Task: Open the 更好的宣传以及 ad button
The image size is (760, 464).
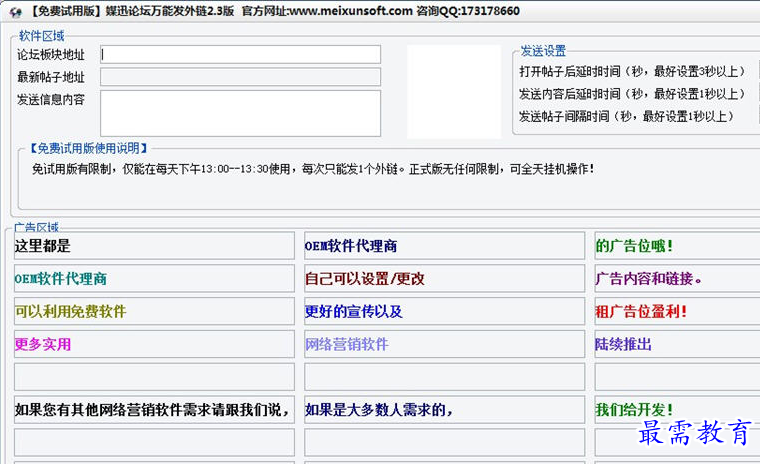Action: 444,311
